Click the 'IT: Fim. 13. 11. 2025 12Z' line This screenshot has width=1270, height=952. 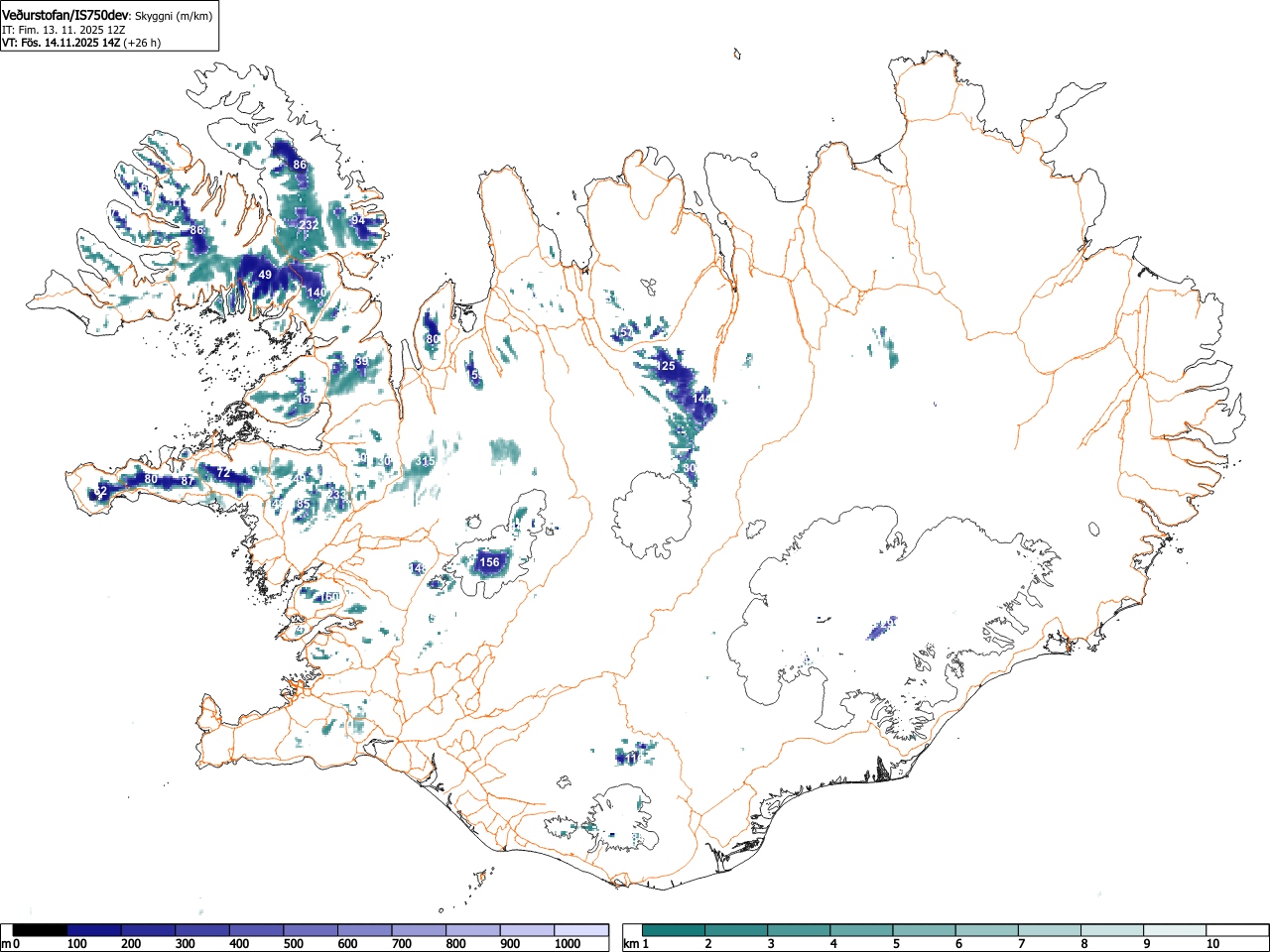point(63,29)
